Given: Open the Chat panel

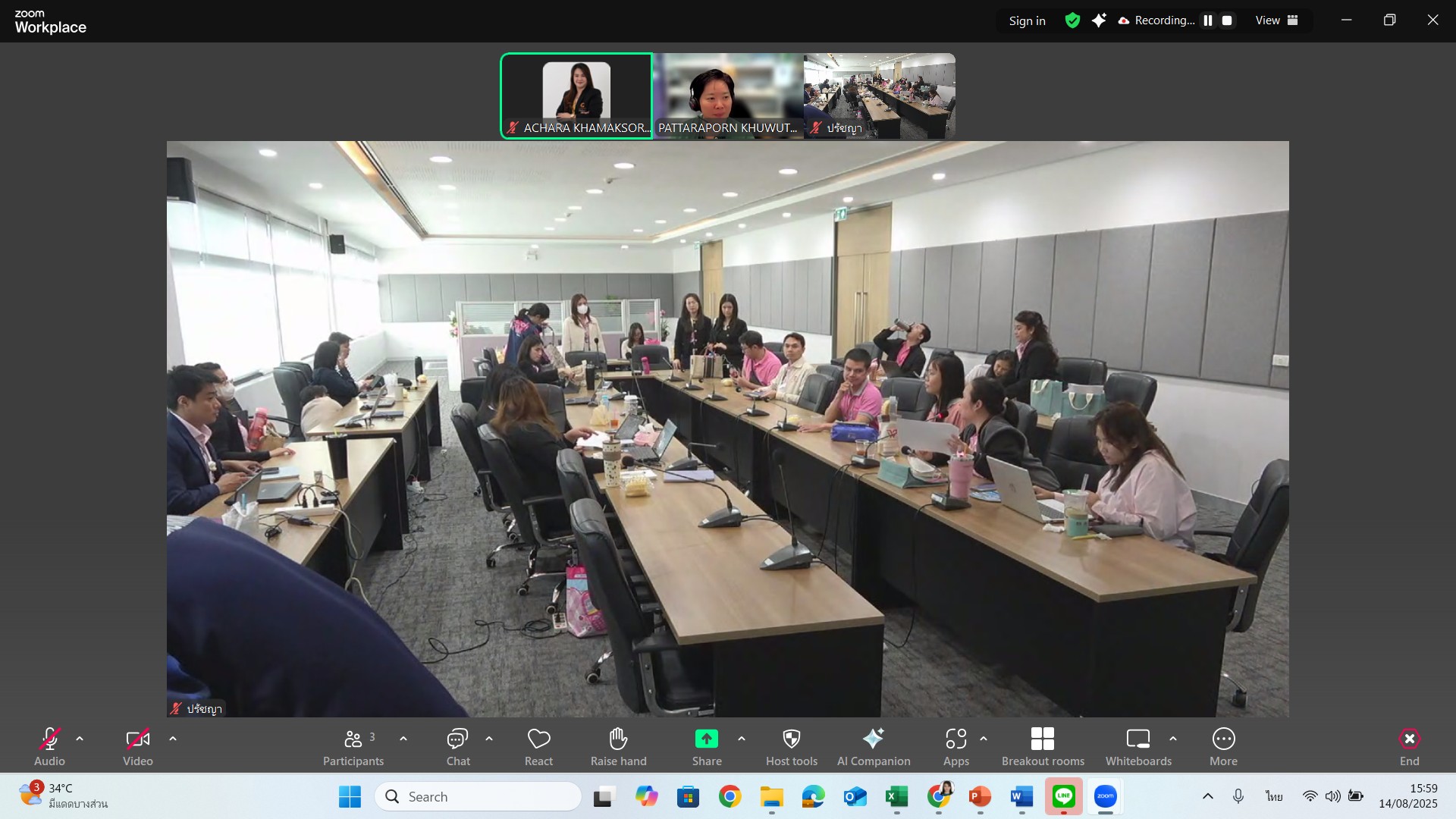Looking at the screenshot, I should coord(457,739).
